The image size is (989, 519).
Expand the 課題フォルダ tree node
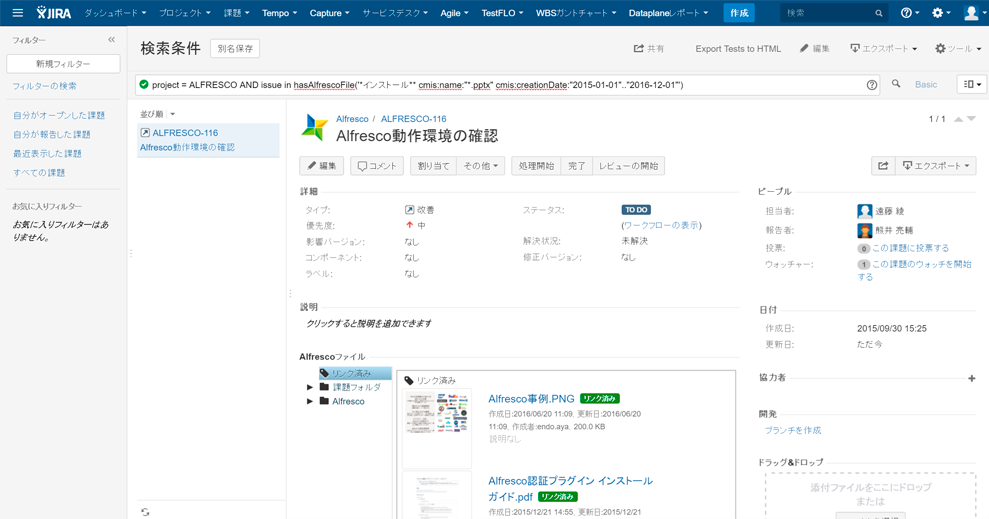point(310,387)
